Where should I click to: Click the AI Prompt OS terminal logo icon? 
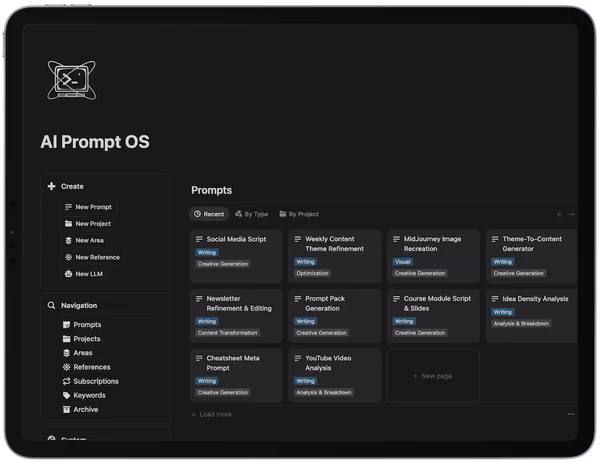click(x=72, y=80)
